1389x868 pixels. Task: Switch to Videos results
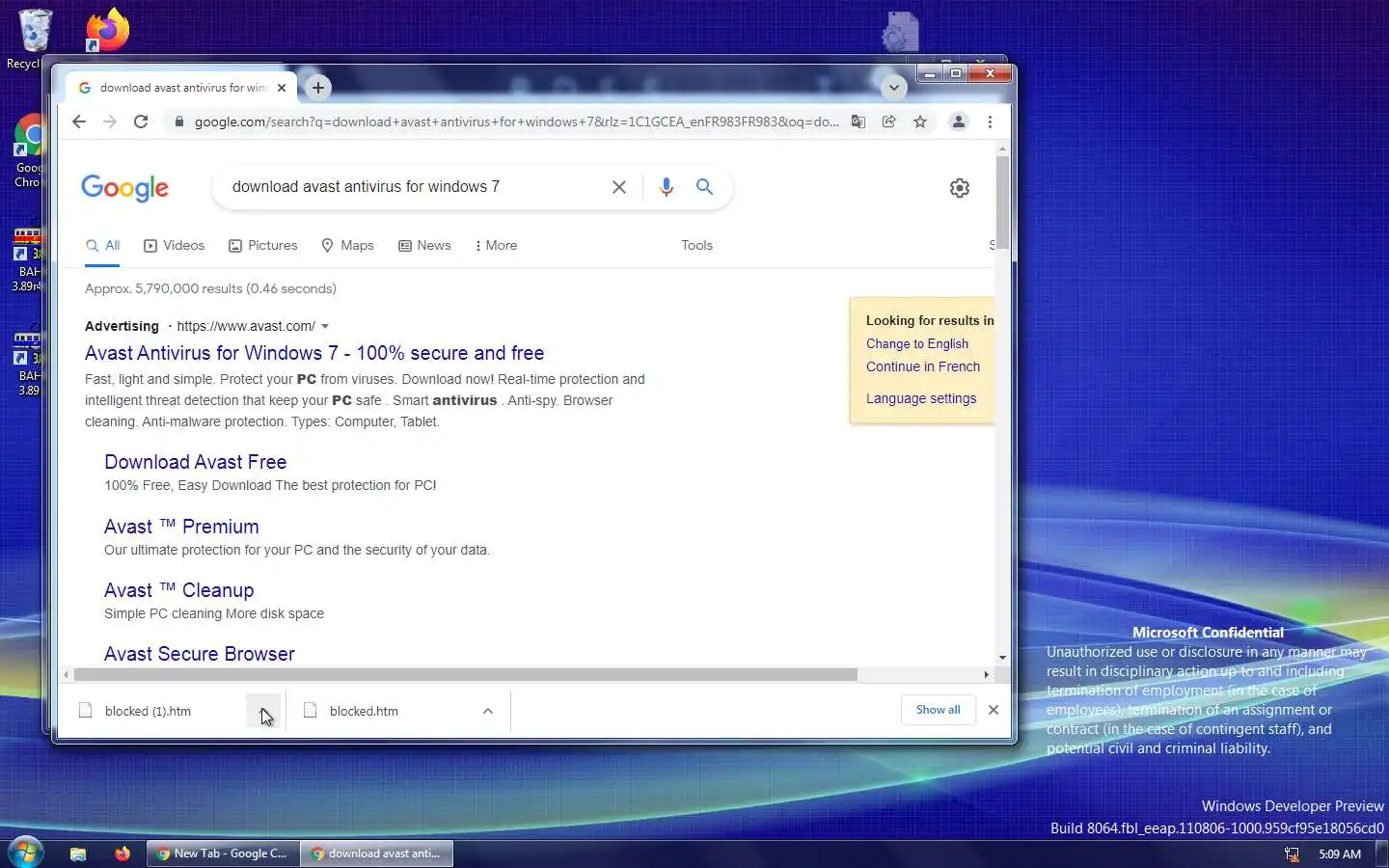pos(175,246)
